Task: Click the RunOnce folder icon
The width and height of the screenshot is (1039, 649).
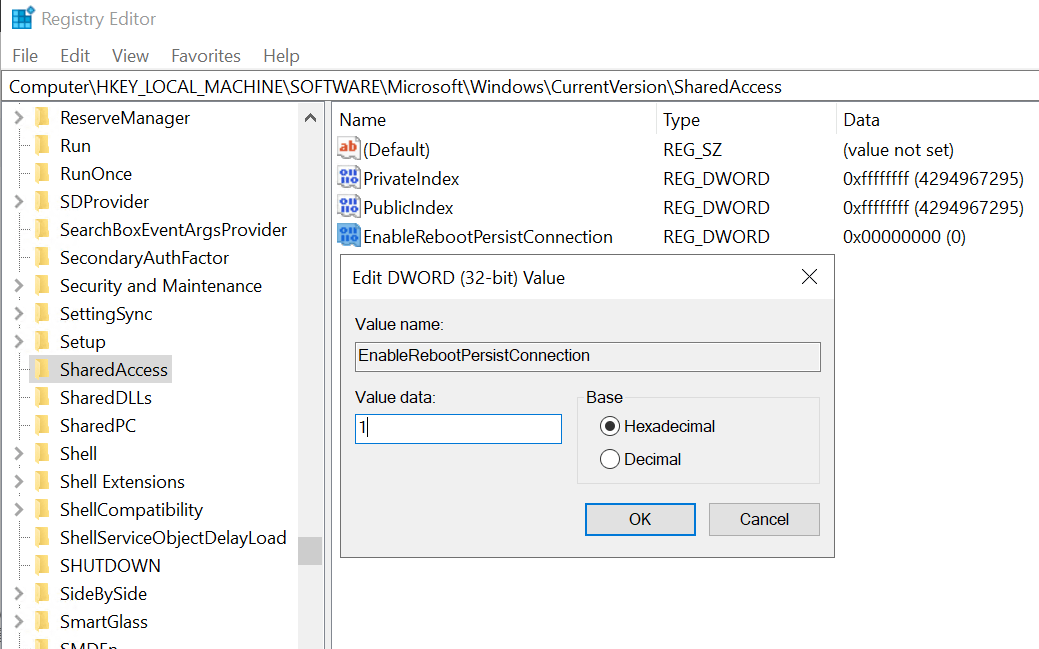Action: 42,173
